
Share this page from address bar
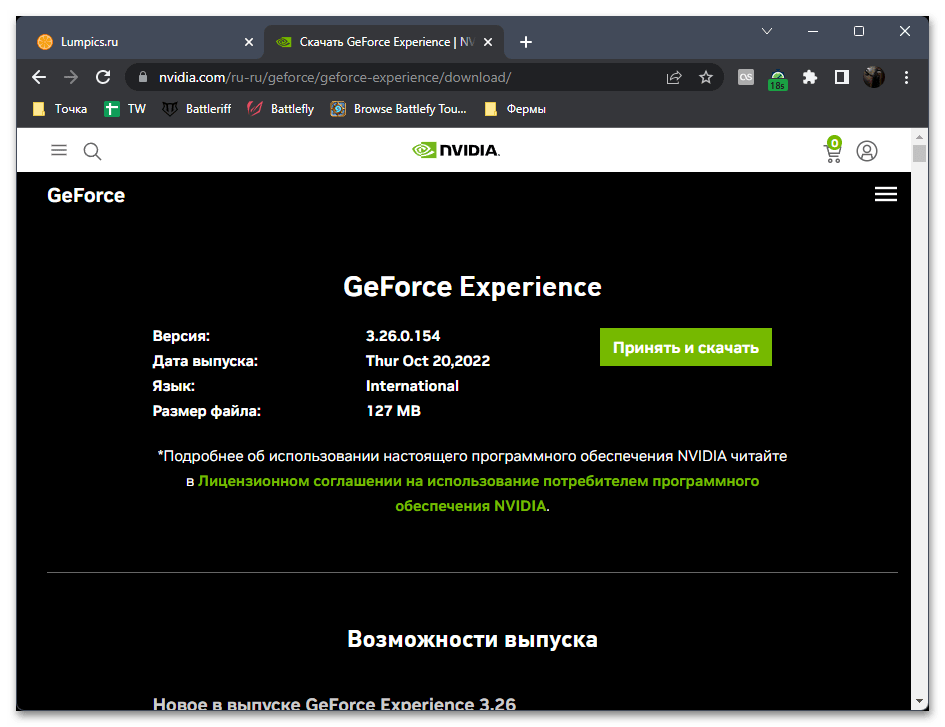coord(674,77)
